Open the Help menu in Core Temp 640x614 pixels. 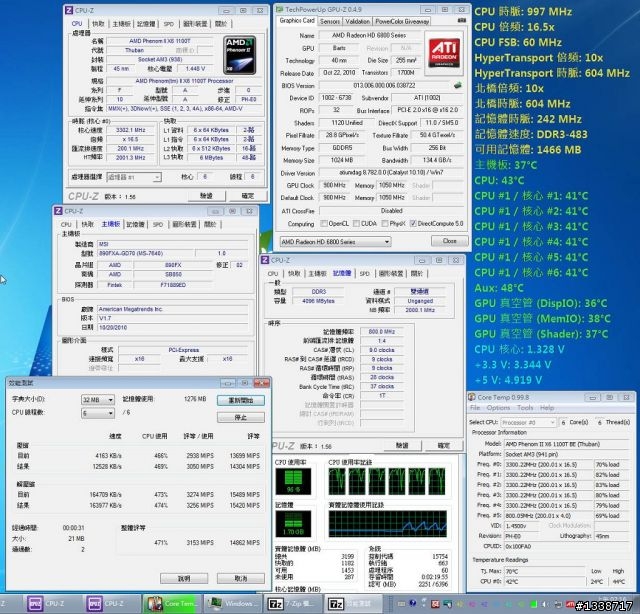tap(547, 407)
